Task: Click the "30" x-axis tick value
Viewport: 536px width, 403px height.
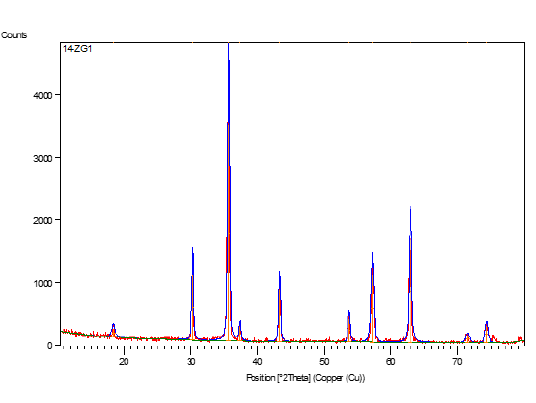Action: tap(191, 362)
